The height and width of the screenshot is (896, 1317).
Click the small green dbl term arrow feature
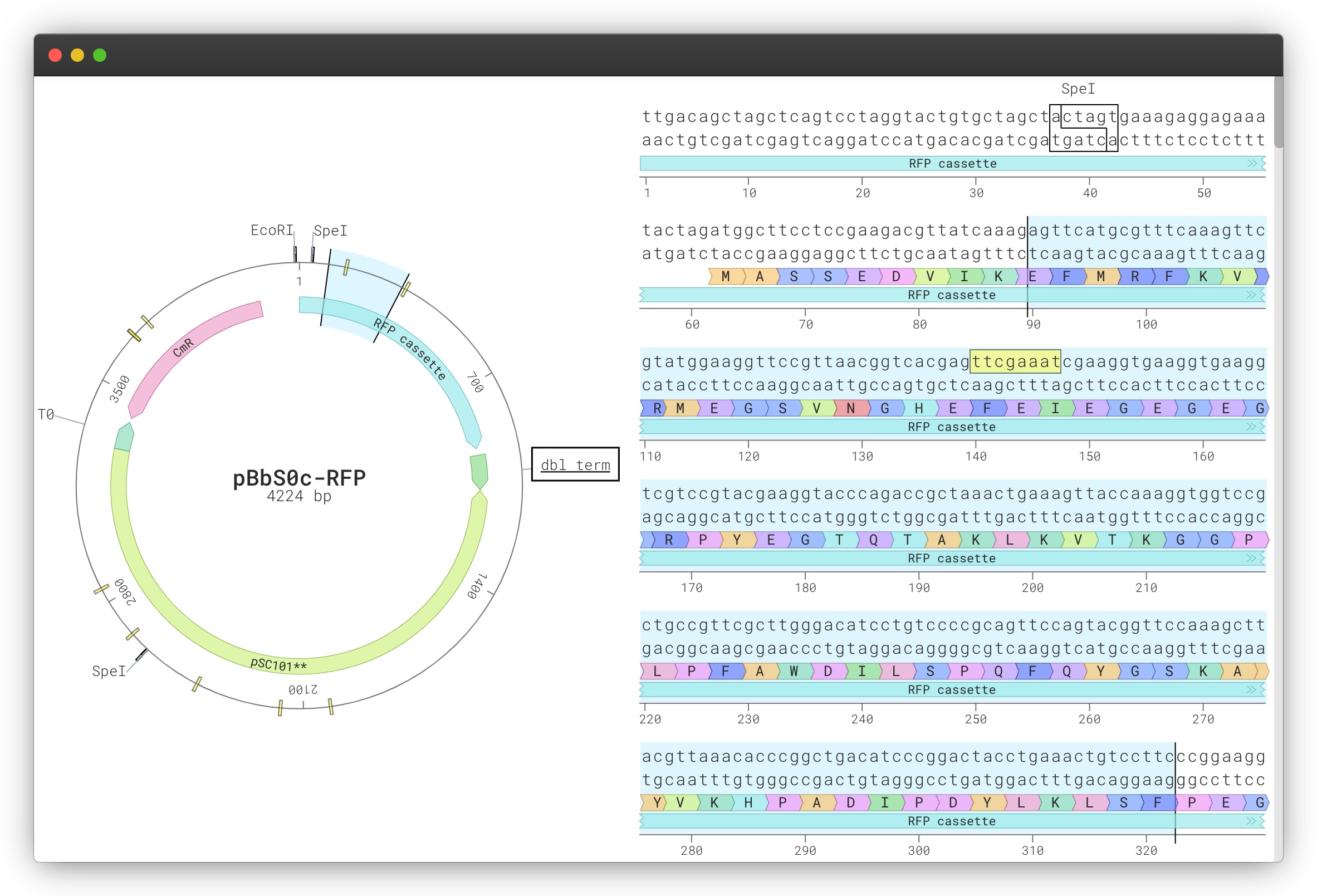click(x=479, y=471)
